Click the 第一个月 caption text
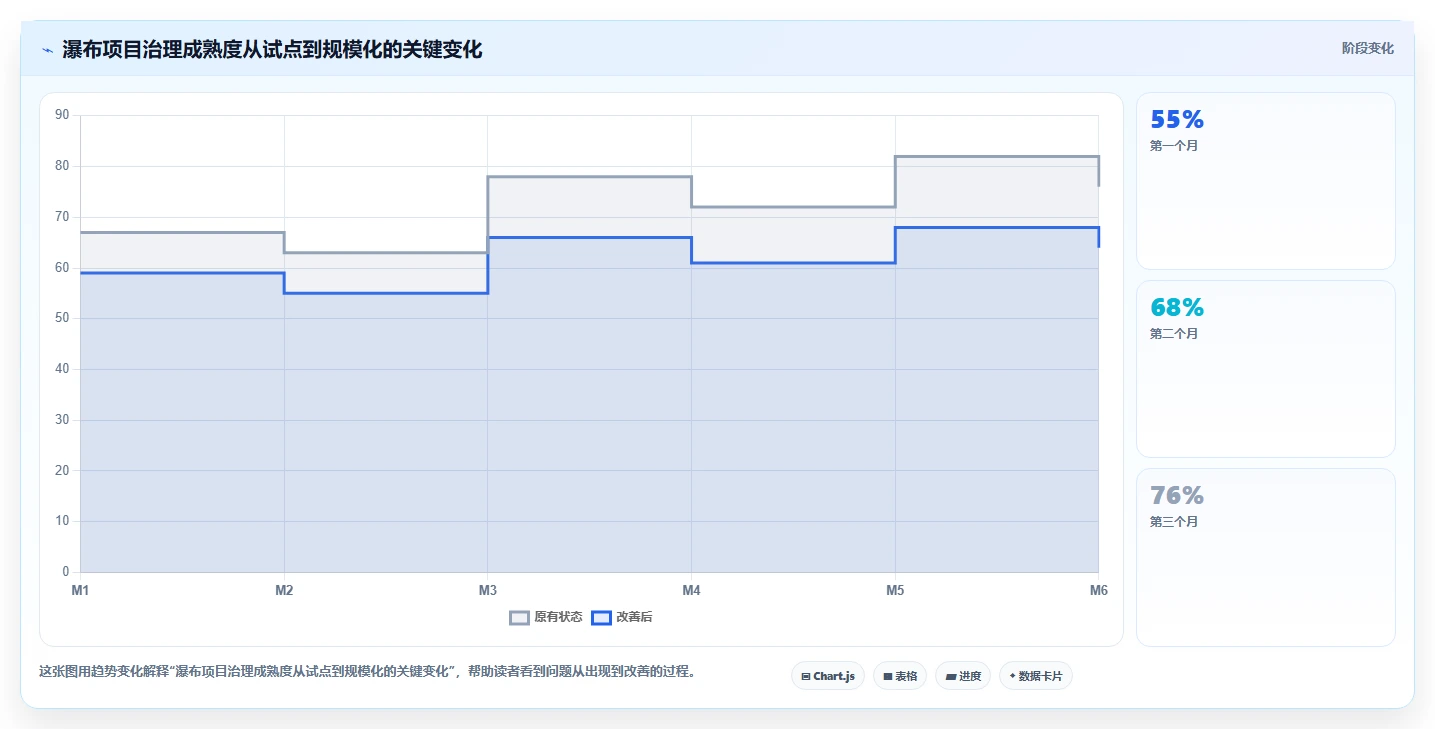This screenshot has width=1435, height=729. coord(1174,146)
